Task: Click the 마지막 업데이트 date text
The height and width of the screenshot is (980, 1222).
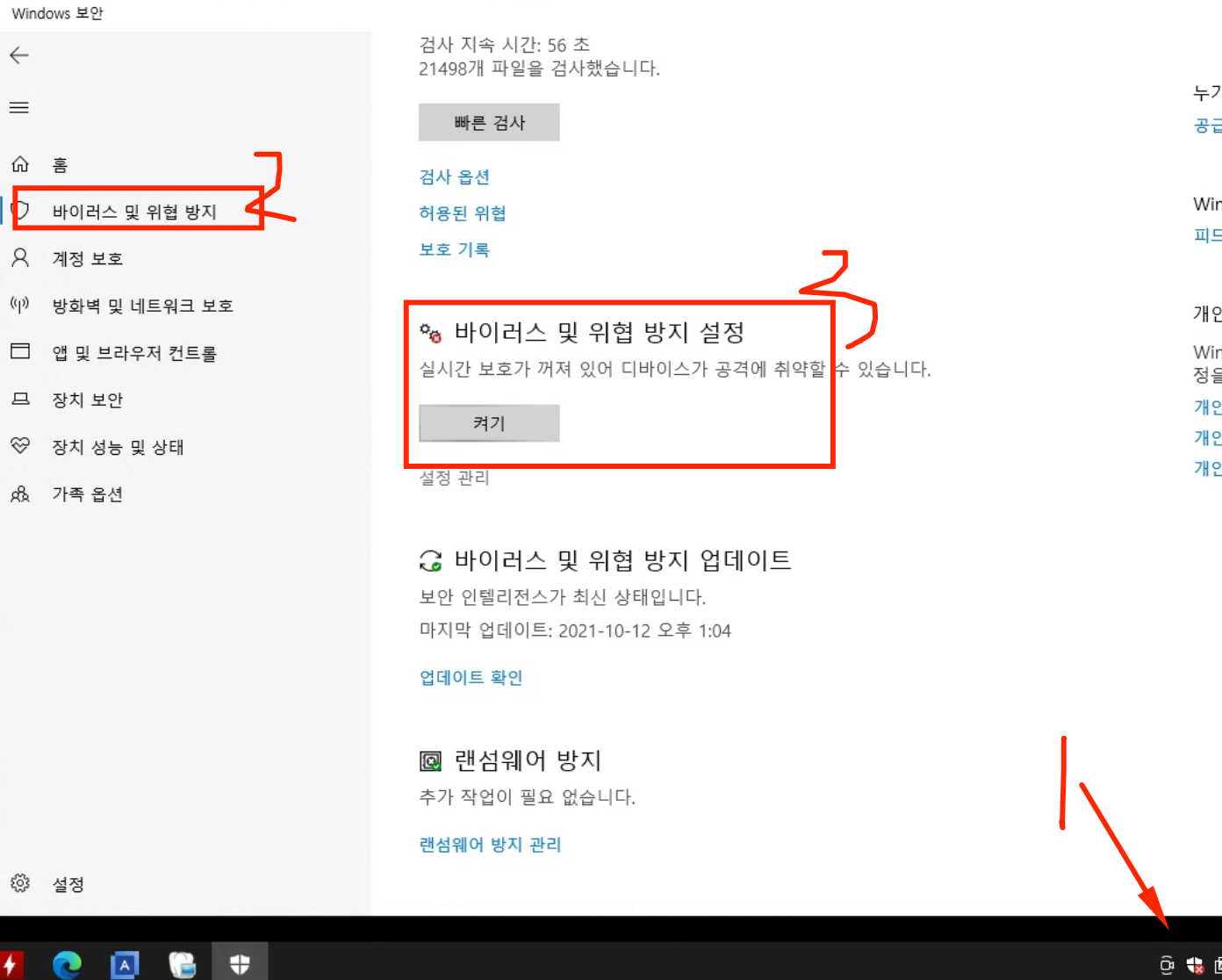Action: 575,631
